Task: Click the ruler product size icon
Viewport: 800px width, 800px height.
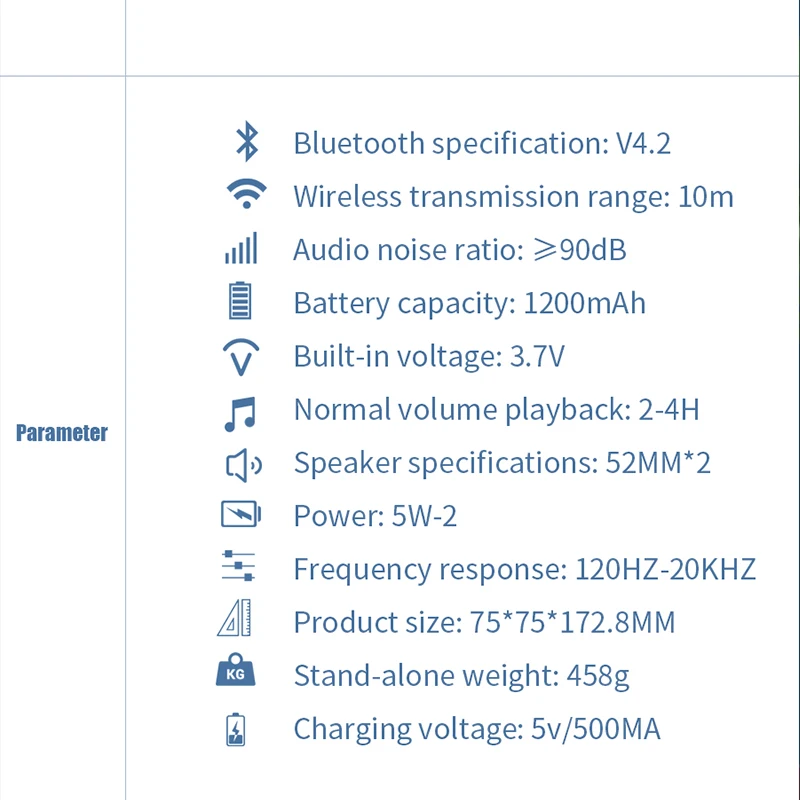Action: [235, 621]
